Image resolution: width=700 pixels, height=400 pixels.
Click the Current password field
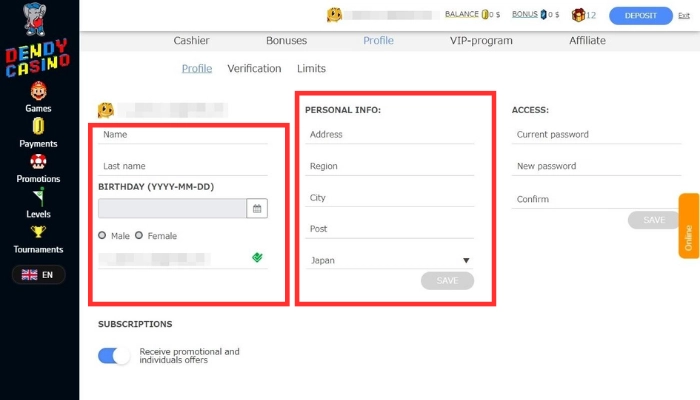596,135
